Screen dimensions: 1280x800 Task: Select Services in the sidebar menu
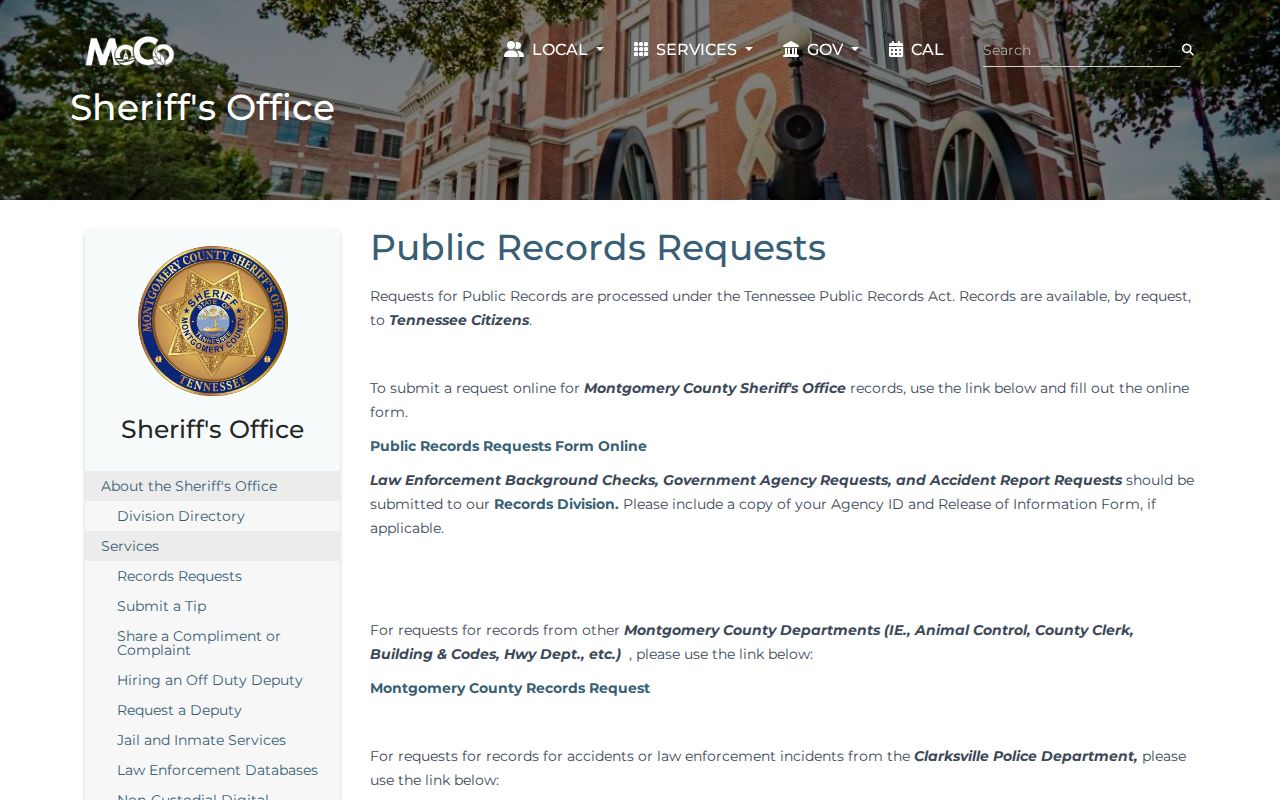[212, 546]
